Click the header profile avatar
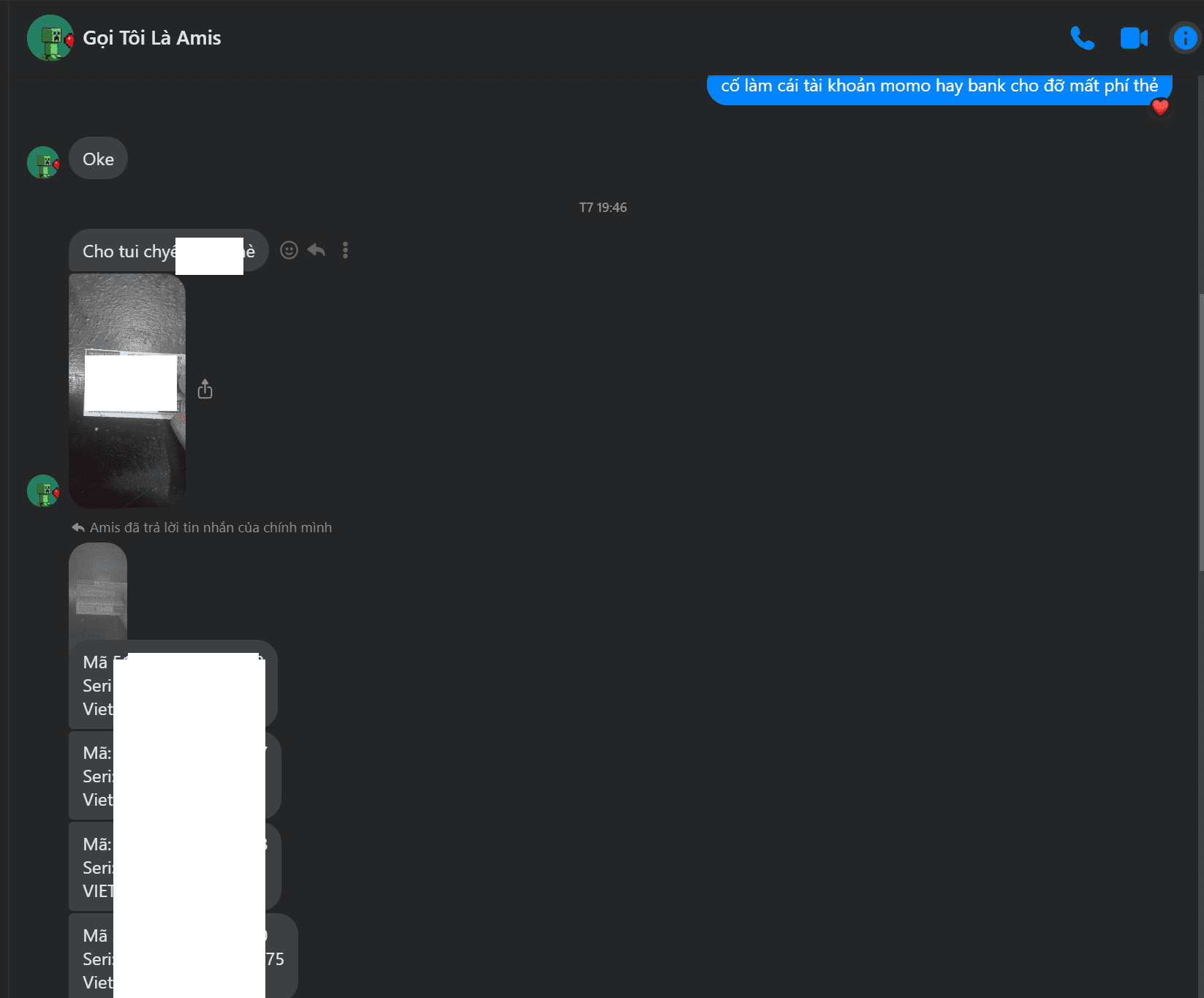 click(x=50, y=38)
